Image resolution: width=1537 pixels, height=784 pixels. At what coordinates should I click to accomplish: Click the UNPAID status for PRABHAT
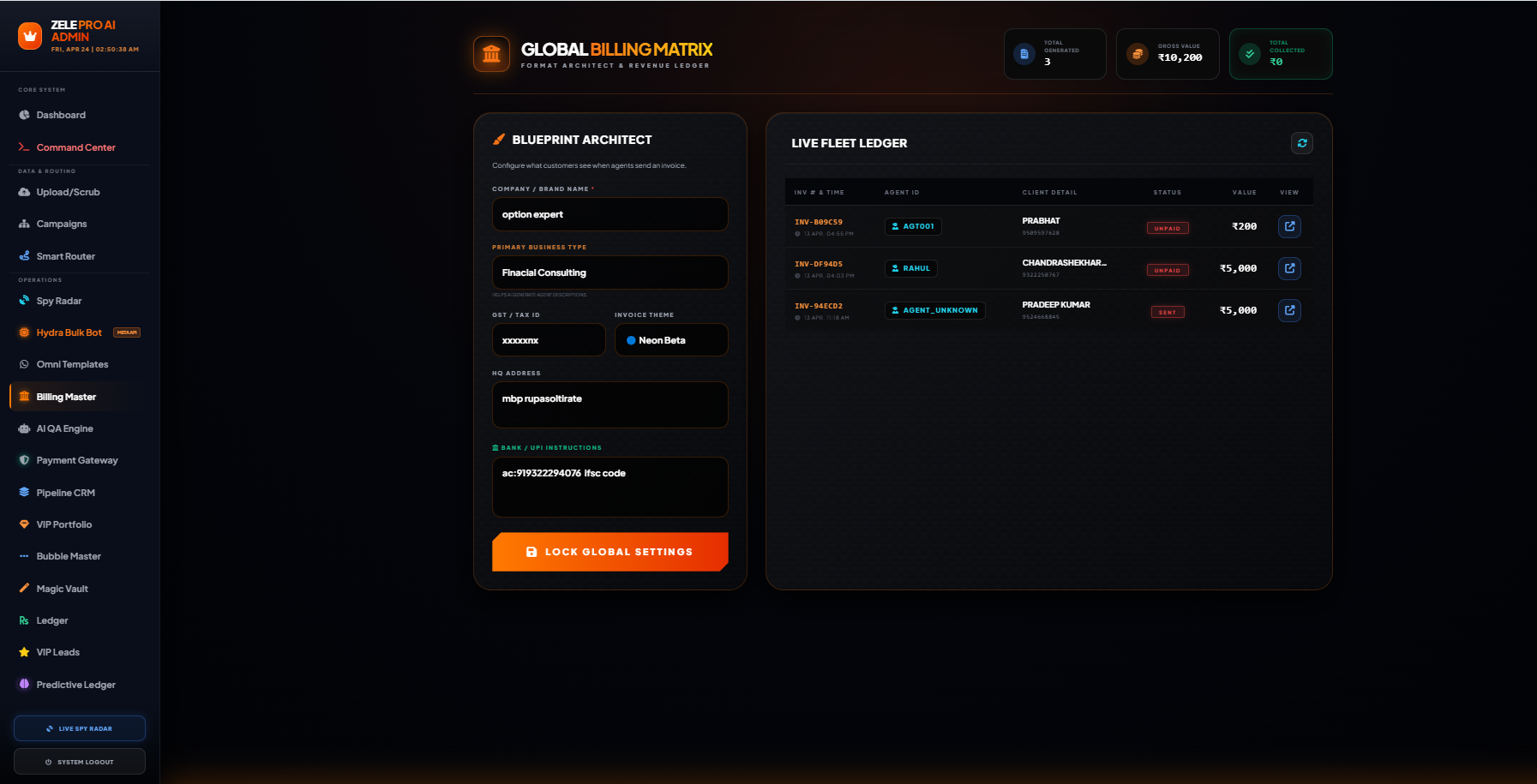(x=1168, y=228)
